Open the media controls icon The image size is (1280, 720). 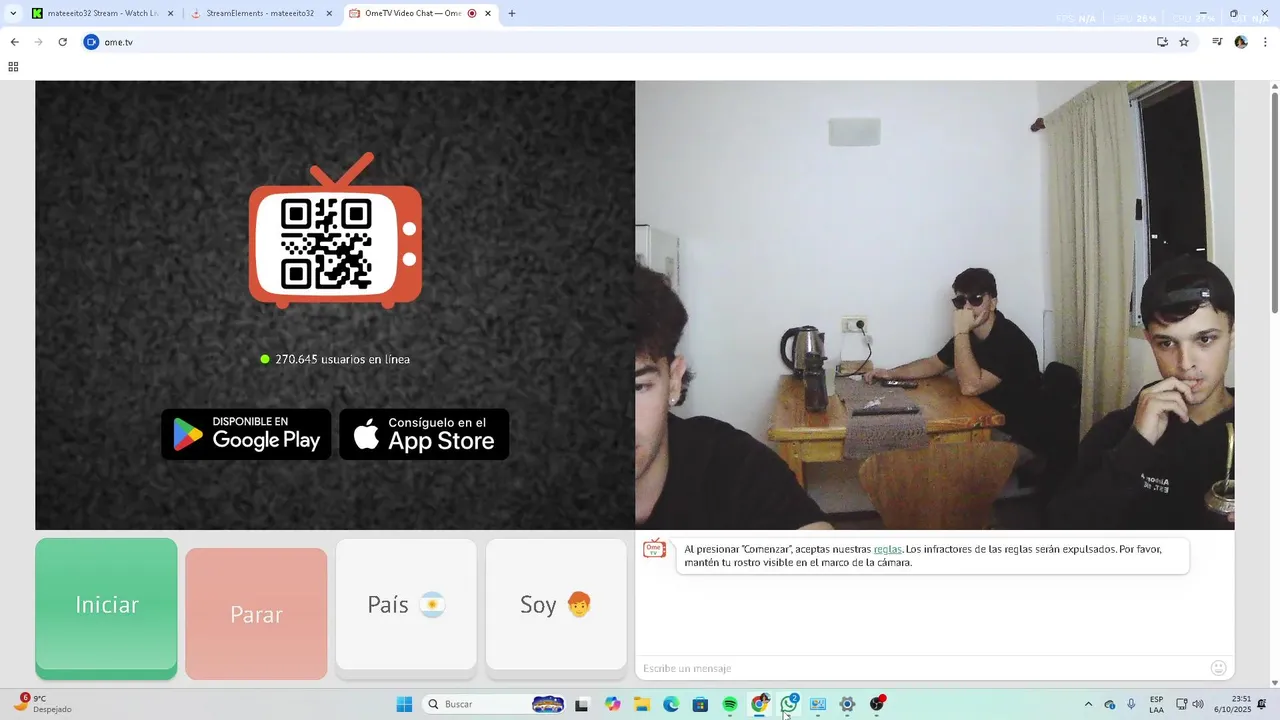1217,42
